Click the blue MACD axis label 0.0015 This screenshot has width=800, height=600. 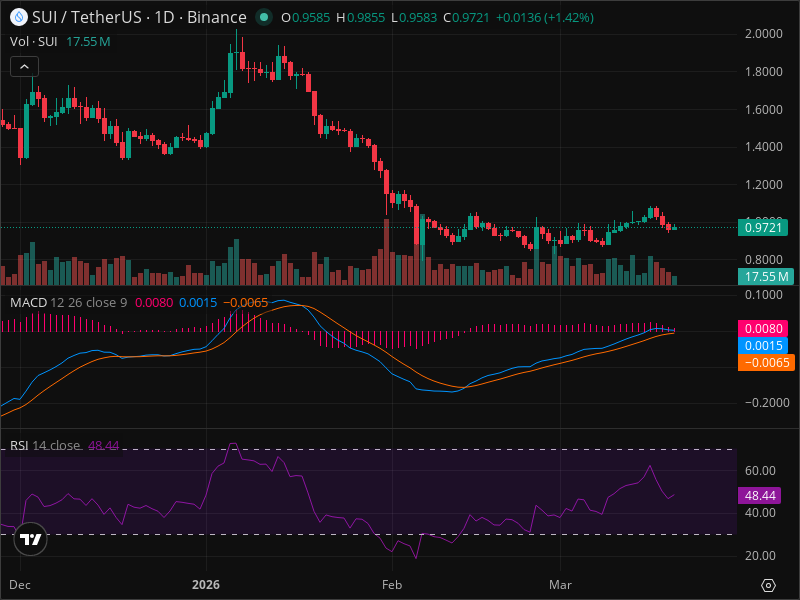(763, 345)
